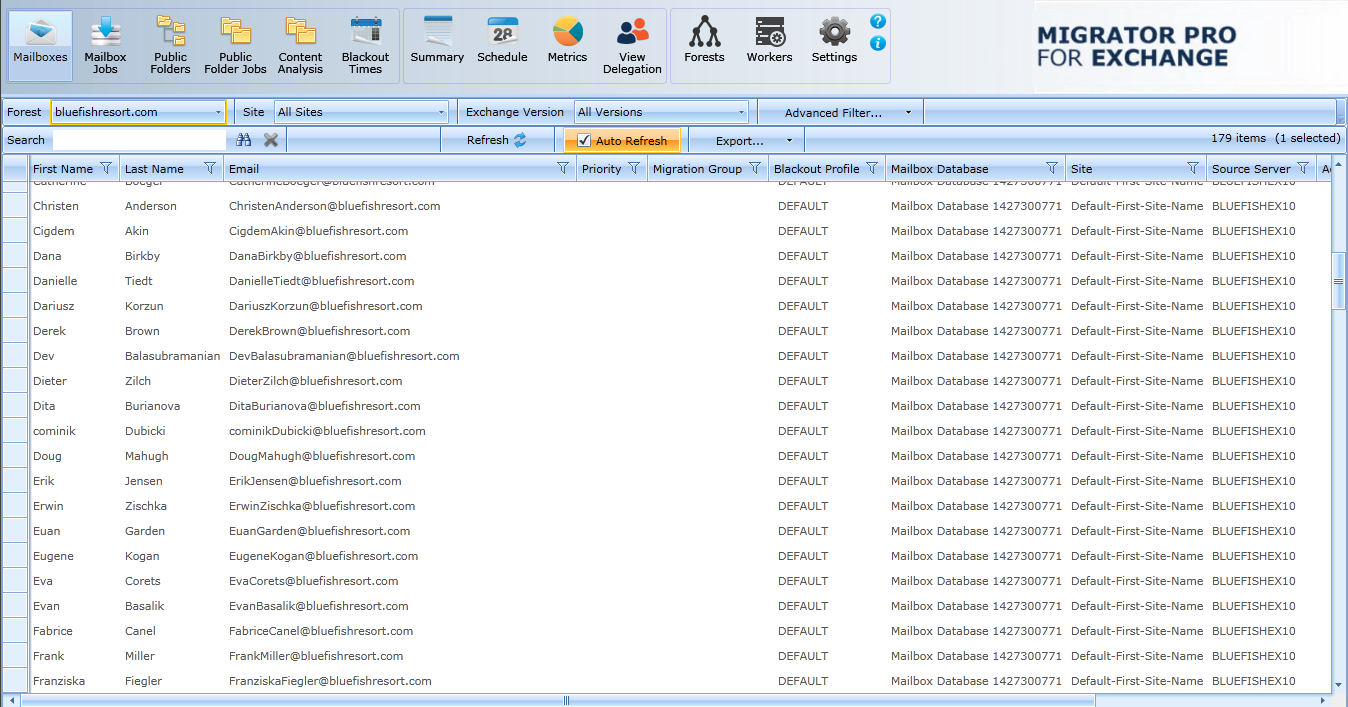Filter the Last Name column
The width and height of the screenshot is (1348, 707).
(x=210, y=169)
